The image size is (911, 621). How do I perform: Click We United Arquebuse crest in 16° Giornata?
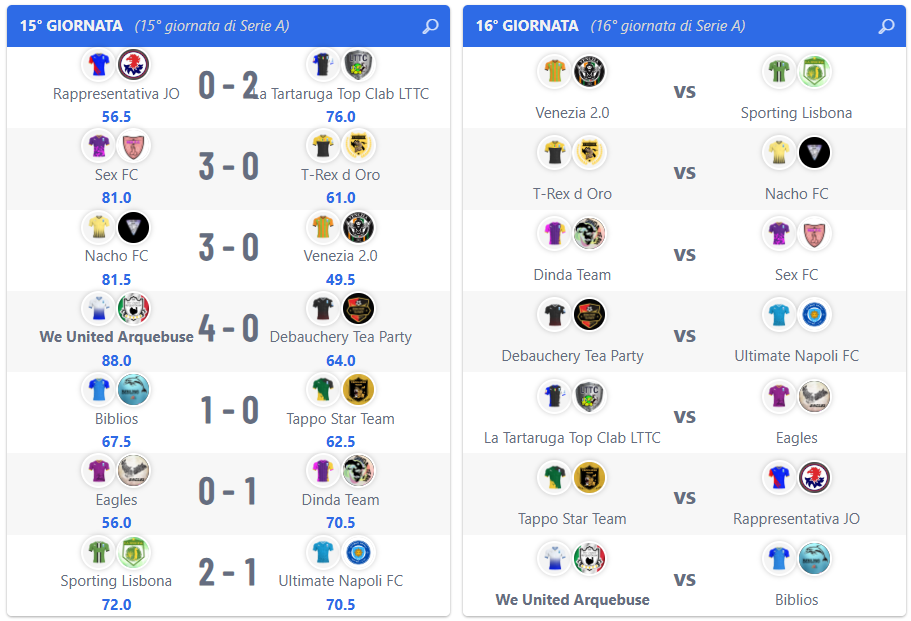point(590,558)
